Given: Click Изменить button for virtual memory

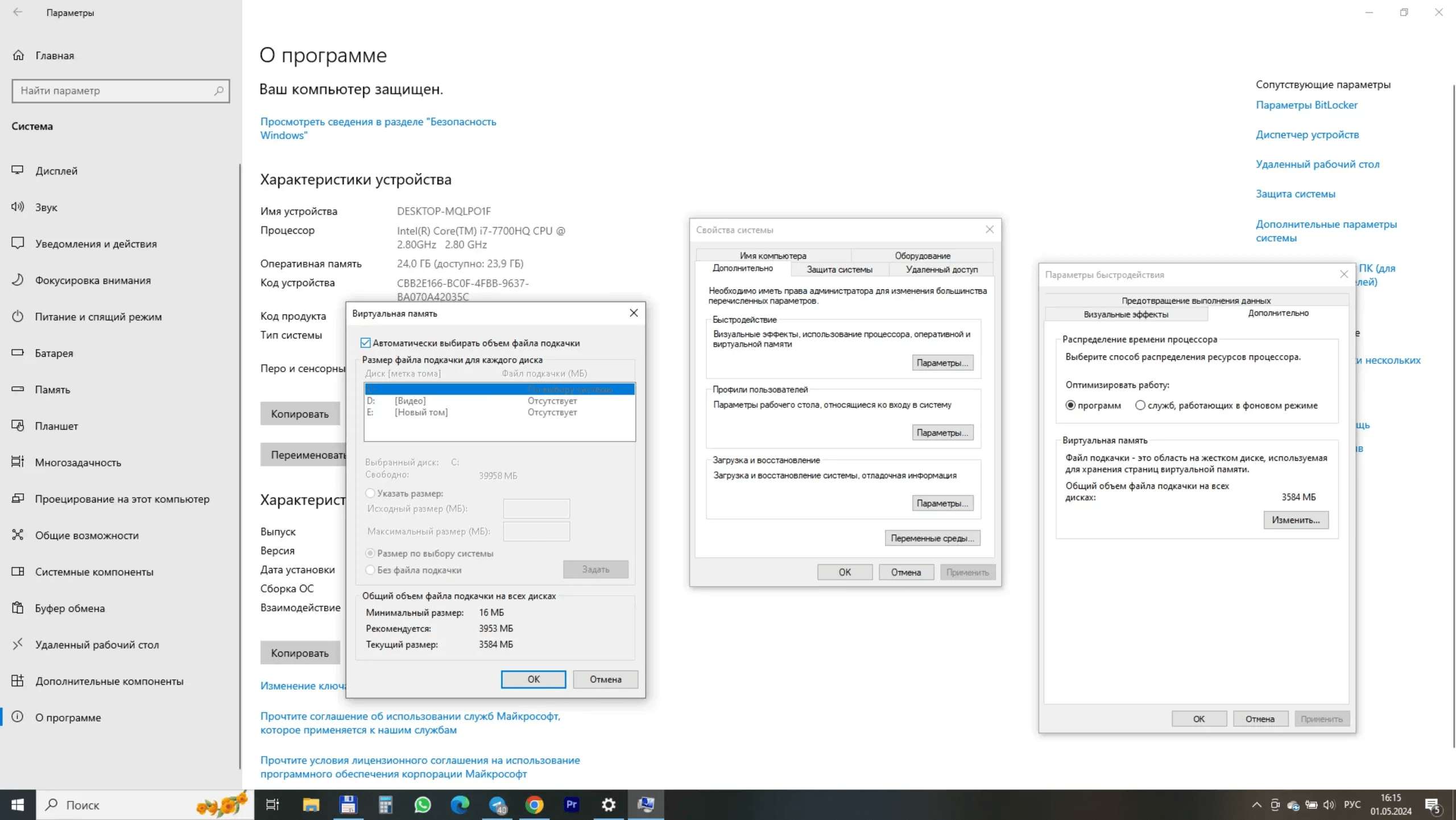Looking at the screenshot, I should [x=1296, y=520].
